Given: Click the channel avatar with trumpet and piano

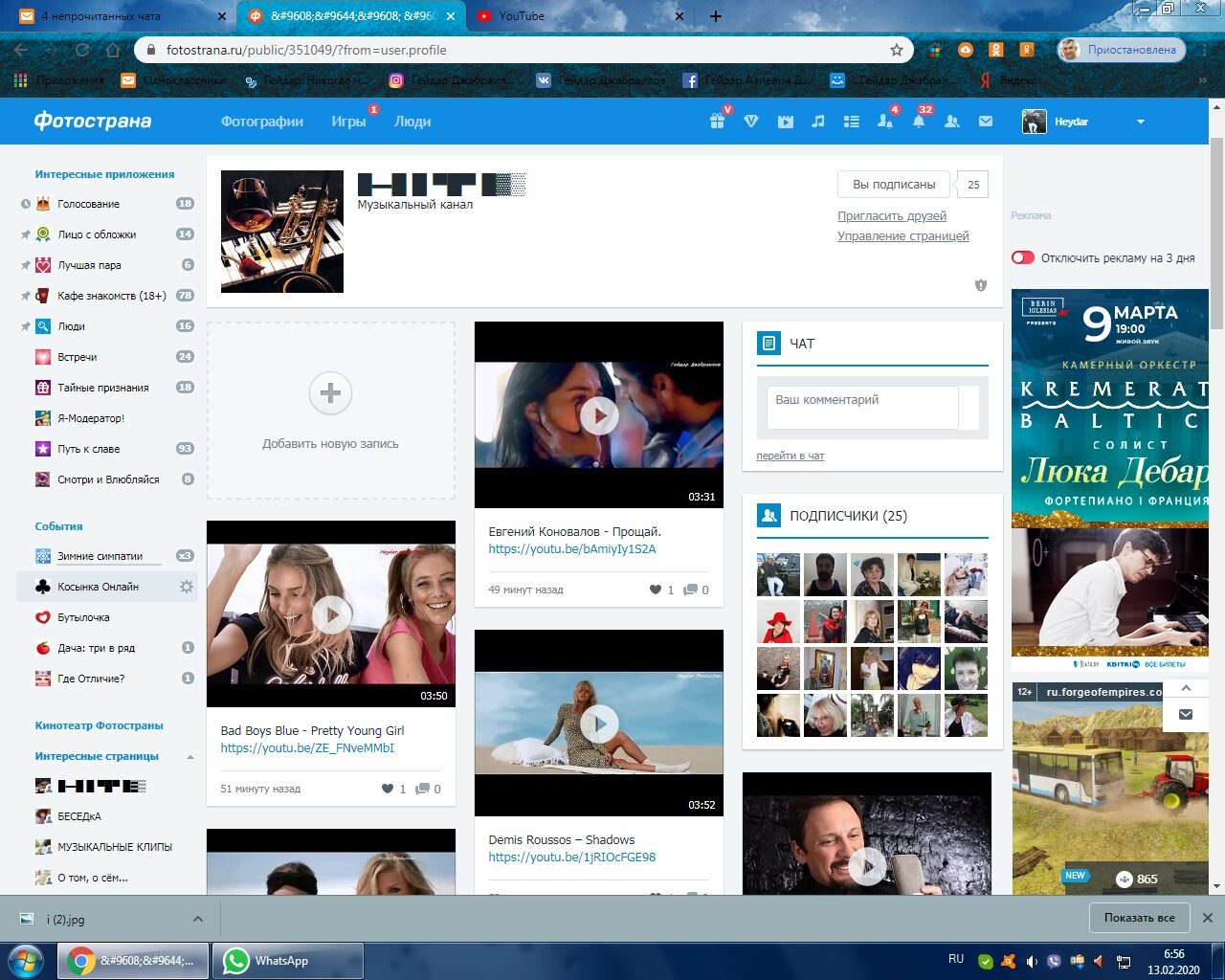Looking at the screenshot, I should pos(282,232).
